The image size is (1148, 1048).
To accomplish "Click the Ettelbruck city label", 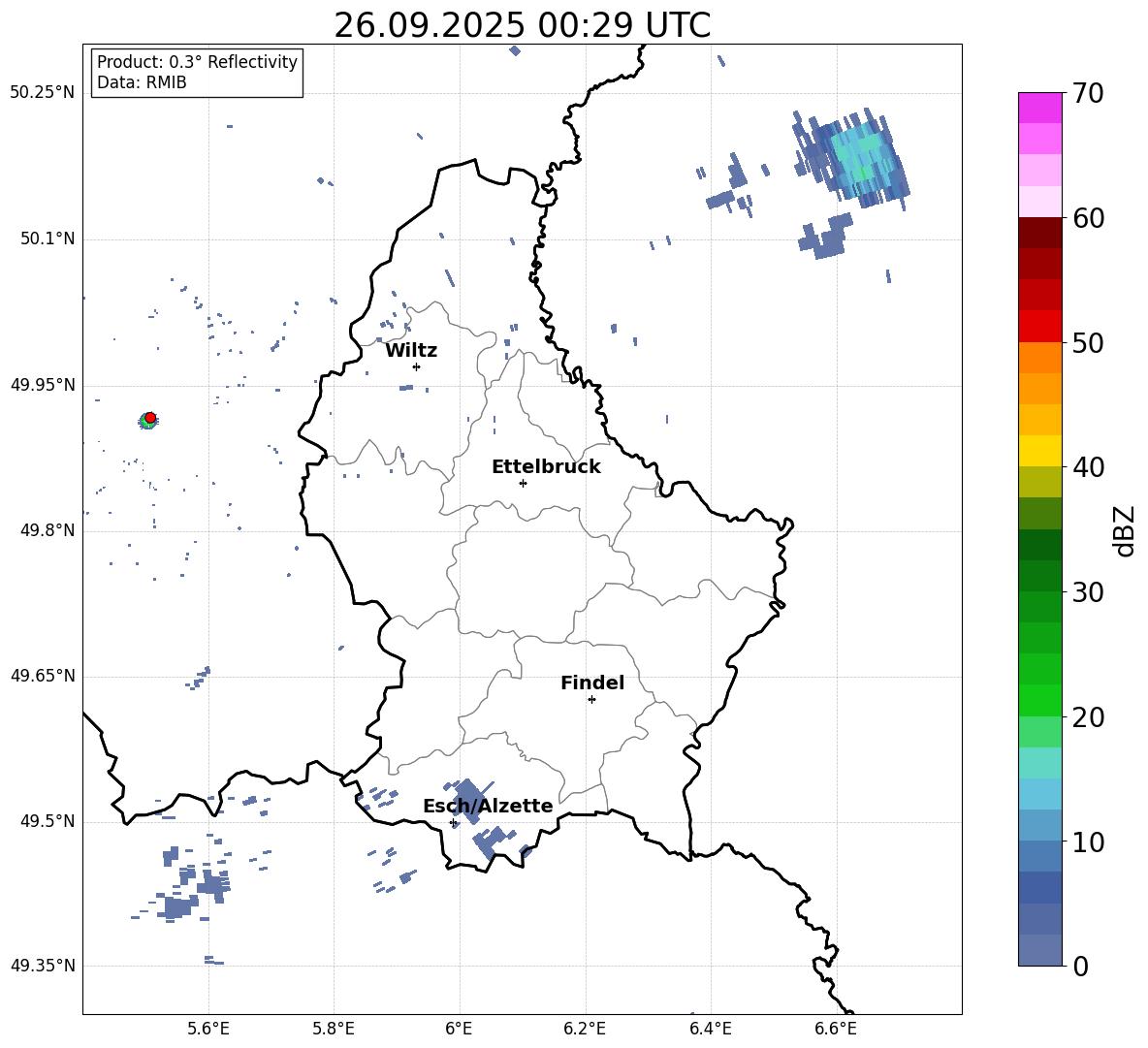I will point(546,467).
